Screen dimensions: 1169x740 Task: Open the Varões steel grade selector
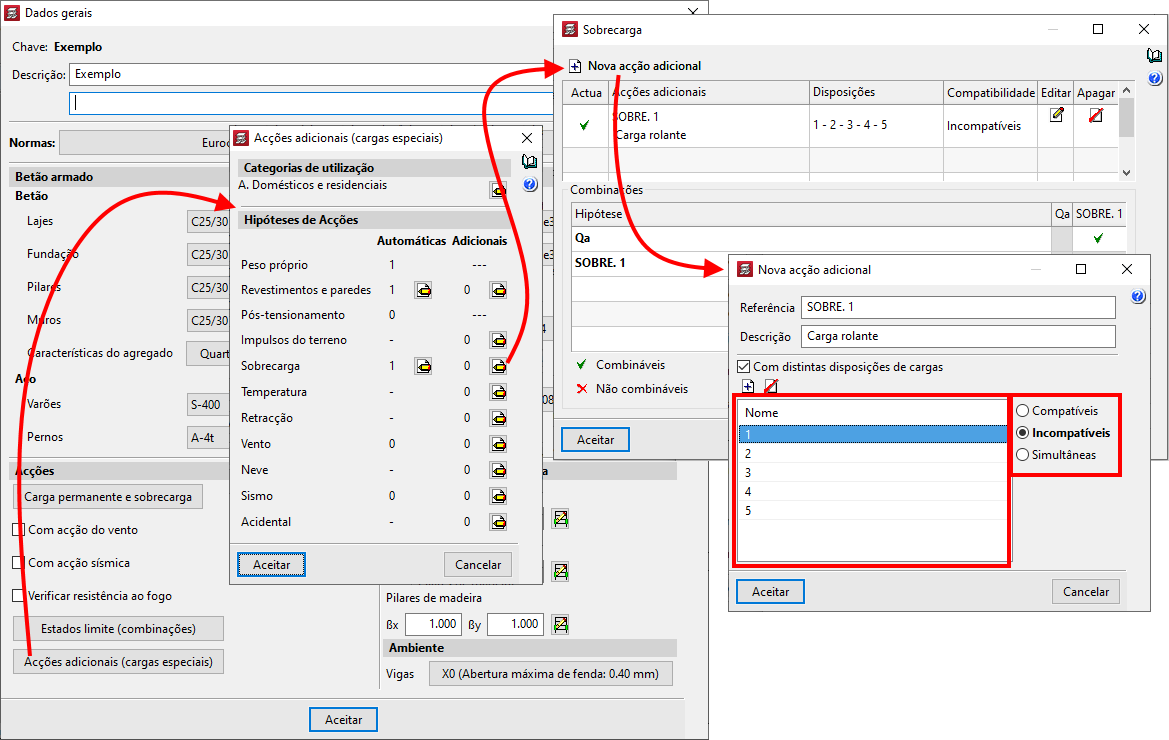coord(209,405)
